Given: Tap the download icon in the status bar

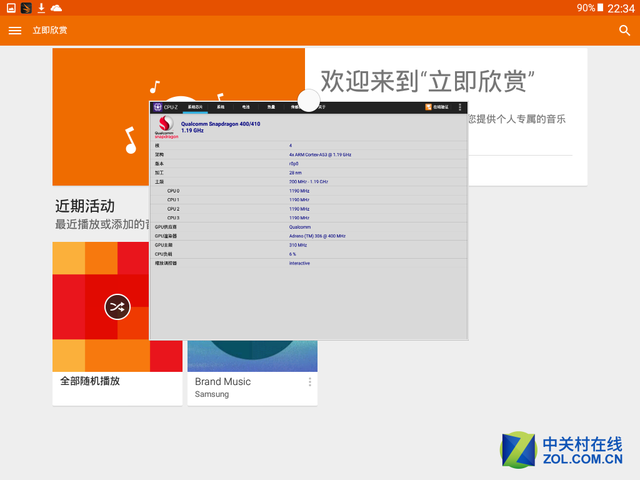Looking at the screenshot, I should (41, 8).
